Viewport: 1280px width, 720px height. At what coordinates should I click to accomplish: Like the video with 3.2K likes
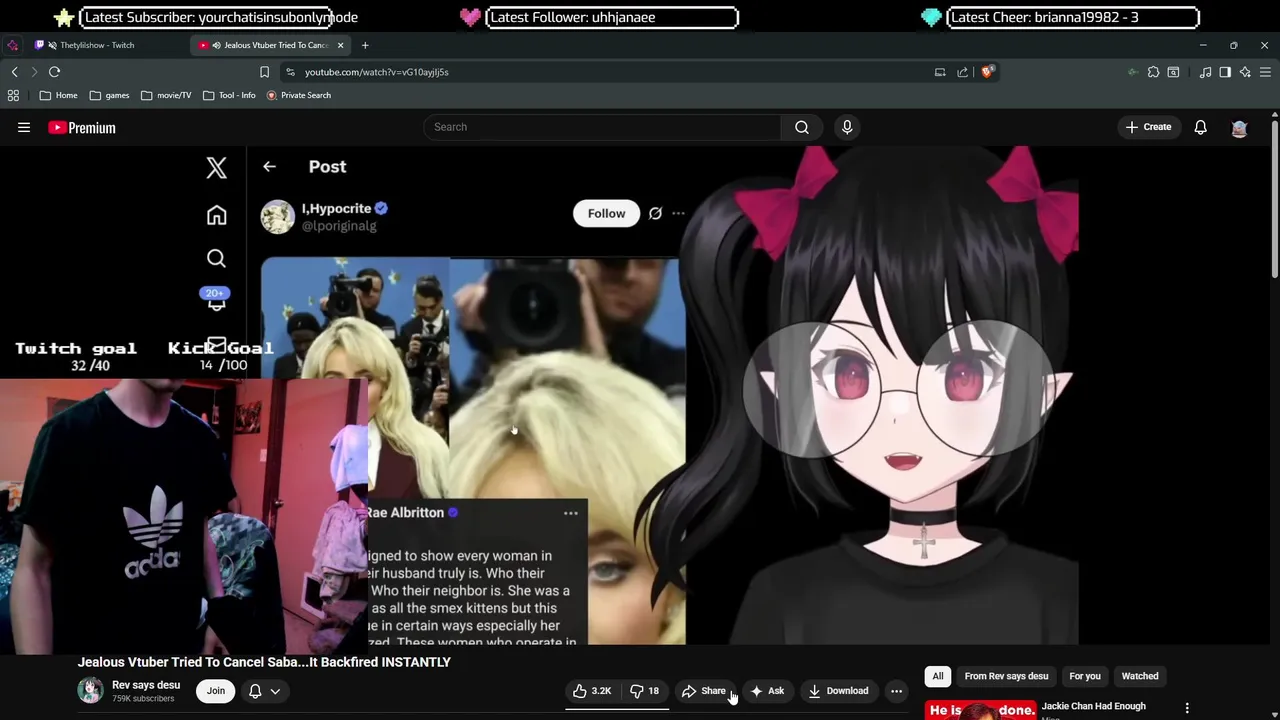592,691
